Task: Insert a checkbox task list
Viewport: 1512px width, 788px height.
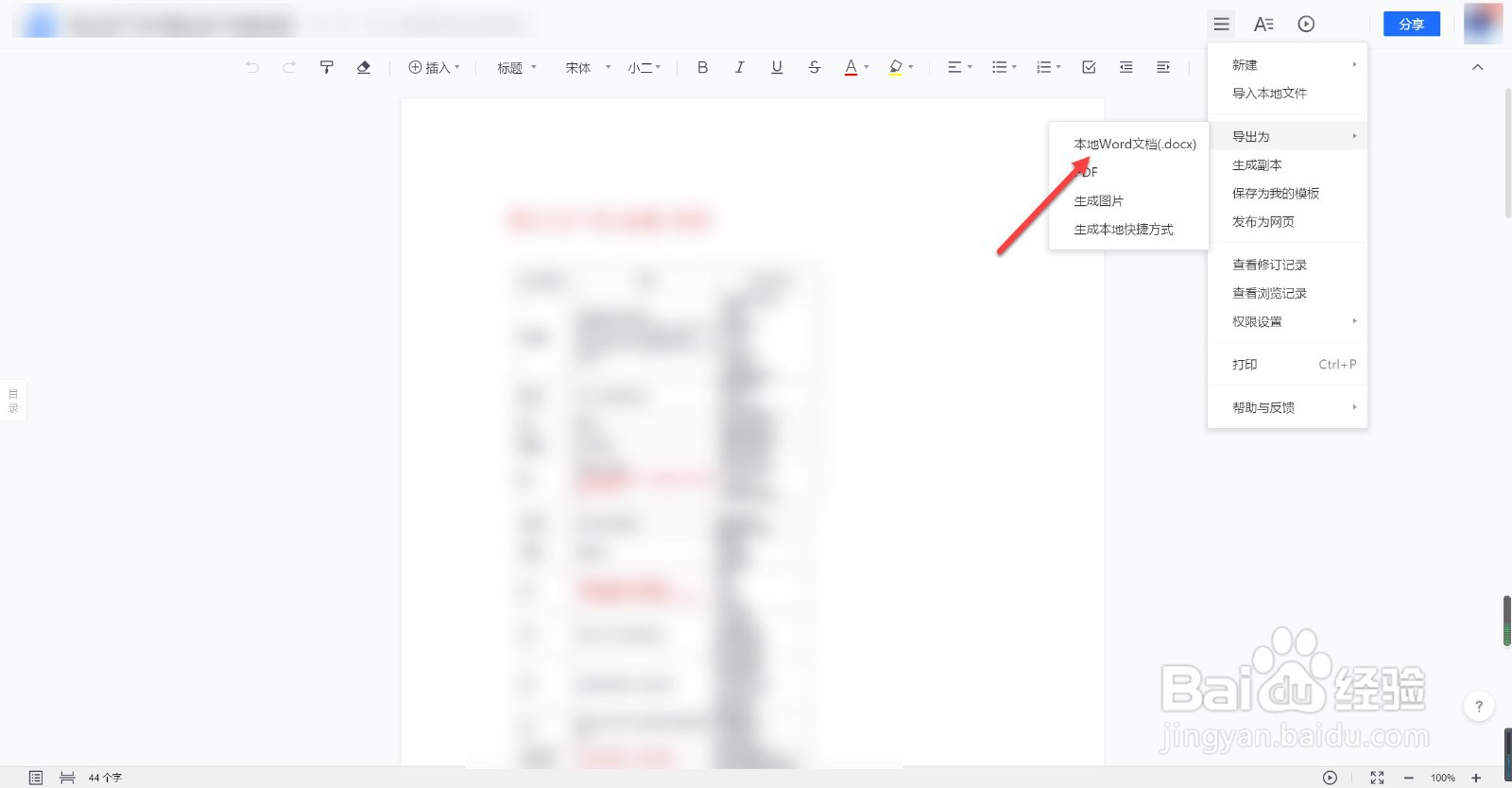Action: click(1089, 67)
